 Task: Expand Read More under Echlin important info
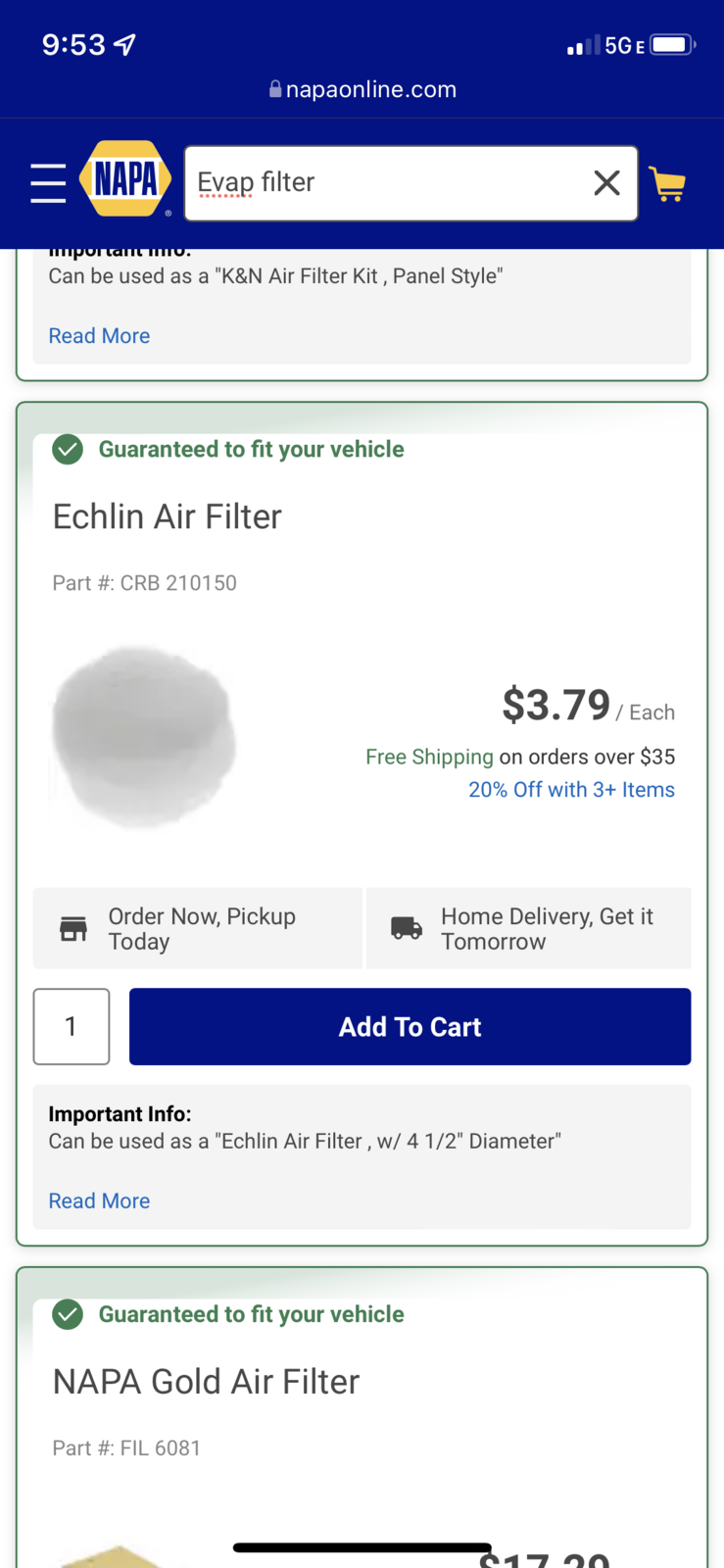(99, 1200)
